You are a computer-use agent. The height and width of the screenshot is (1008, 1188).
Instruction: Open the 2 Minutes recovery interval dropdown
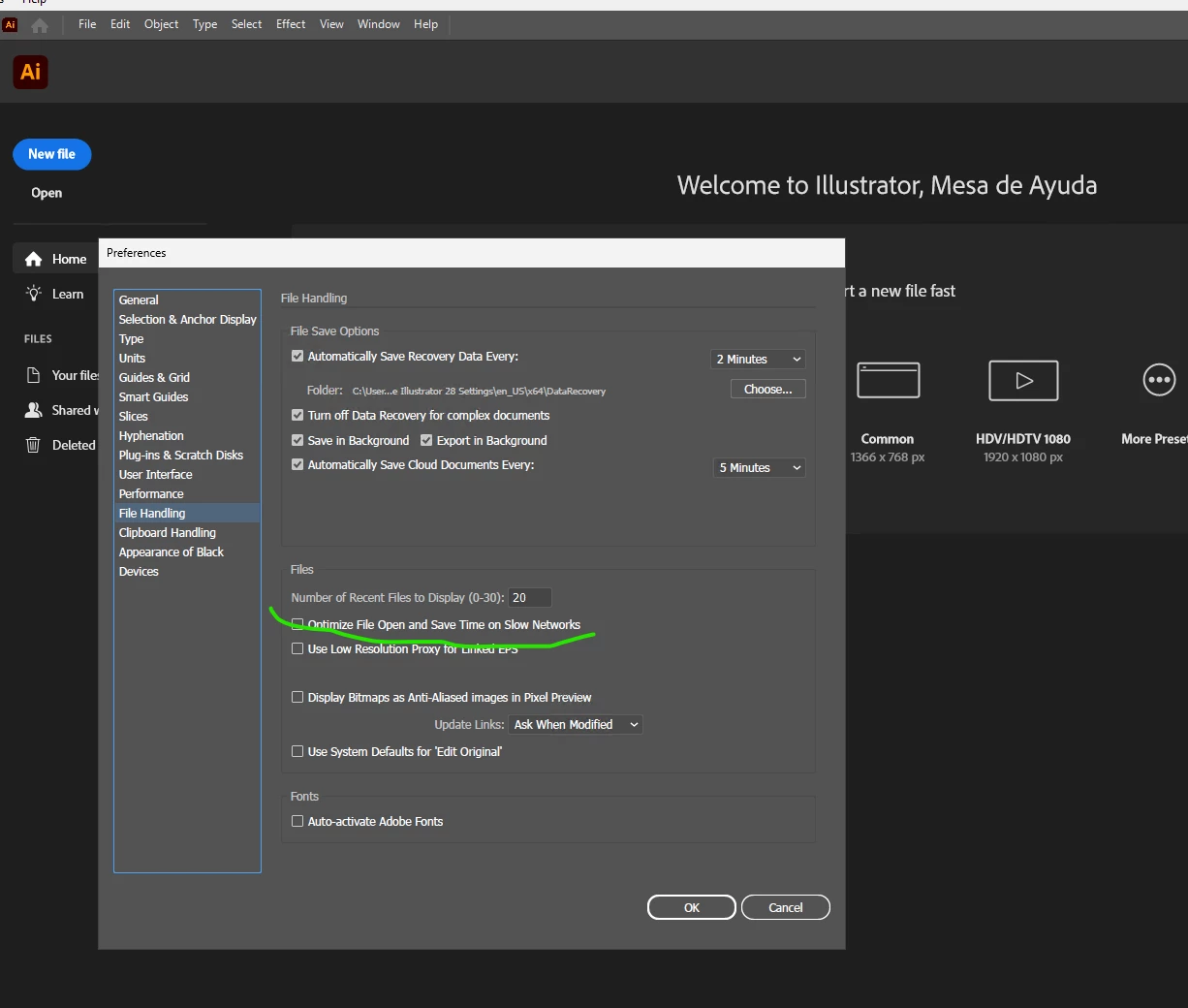tap(758, 359)
